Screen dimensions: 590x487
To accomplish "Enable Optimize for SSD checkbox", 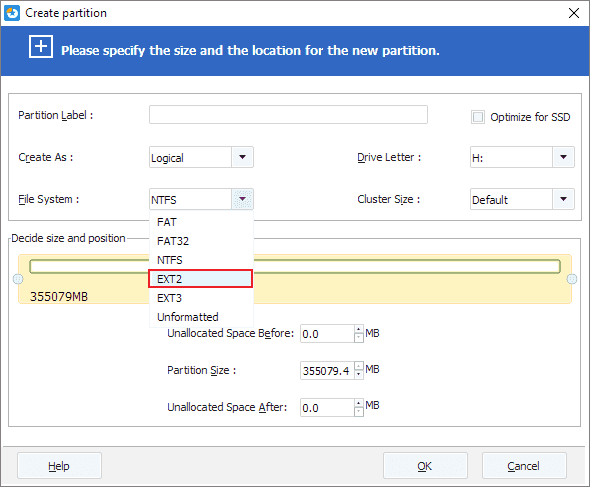I will click(478, 117).
